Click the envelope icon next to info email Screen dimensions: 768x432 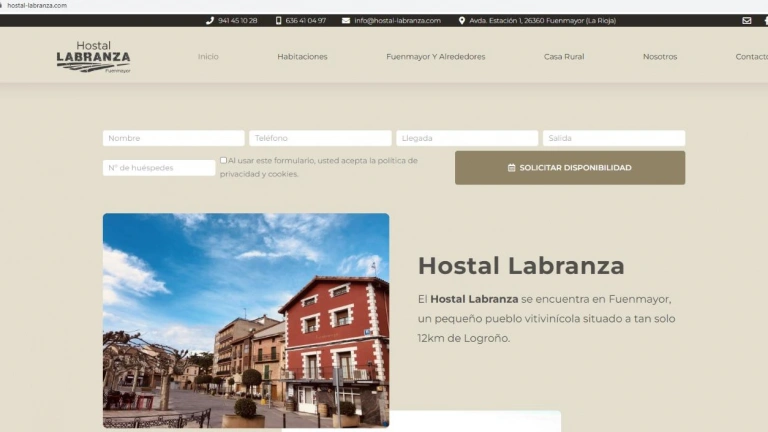pyautogui.click(x=346, y=20)
